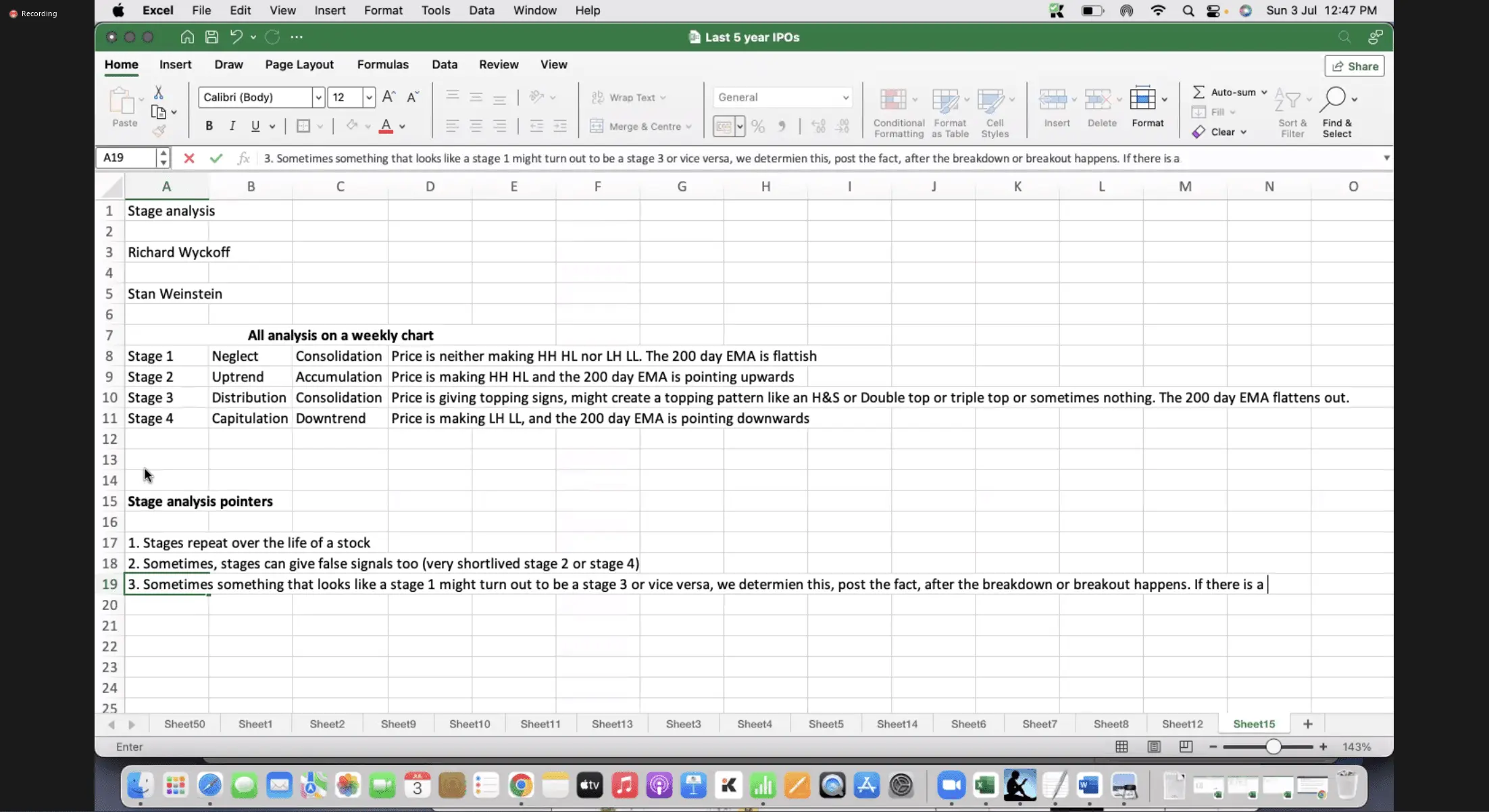
Task: Switch to the Sheet12 tab
Action: (1182, 724)
